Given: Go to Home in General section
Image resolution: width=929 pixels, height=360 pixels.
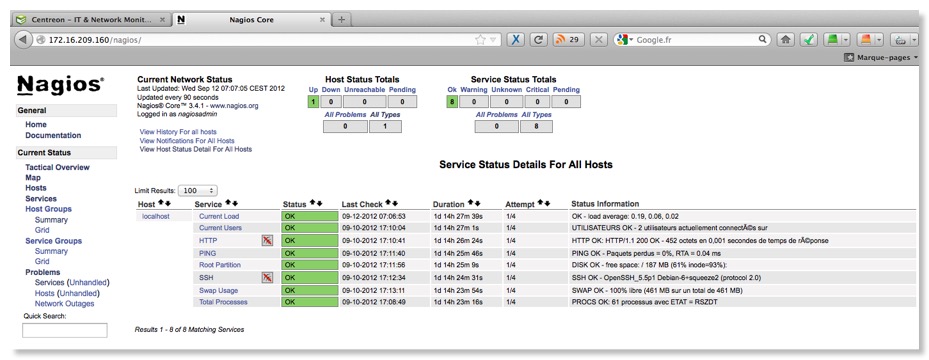Looking at the screenshot, I should tap(36, 124).
